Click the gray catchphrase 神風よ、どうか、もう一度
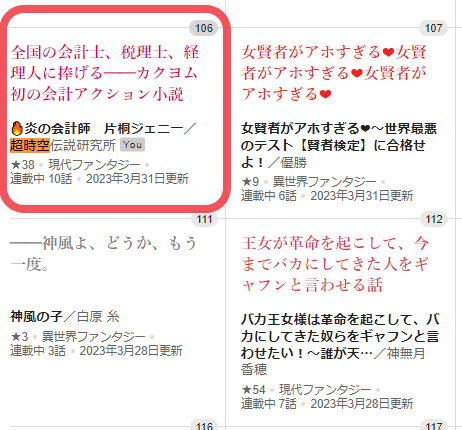This screenshot has height=430, width=462. [103, 254]
